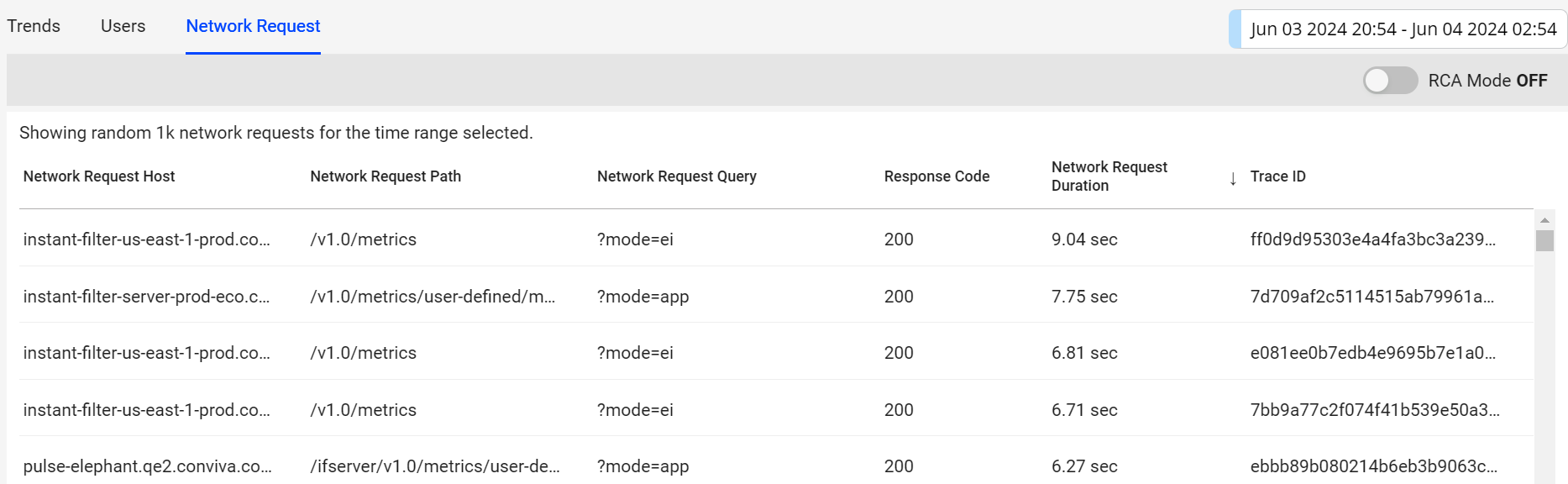
Task: Click the Network Request Host header
Action: 99,176
